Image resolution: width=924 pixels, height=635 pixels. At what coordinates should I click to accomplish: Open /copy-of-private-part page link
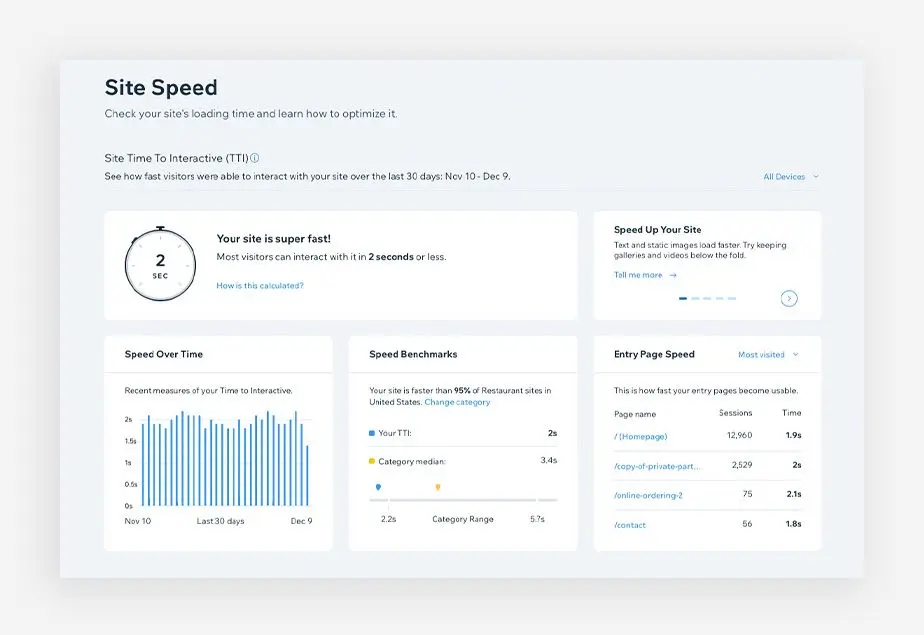[657, 466]
